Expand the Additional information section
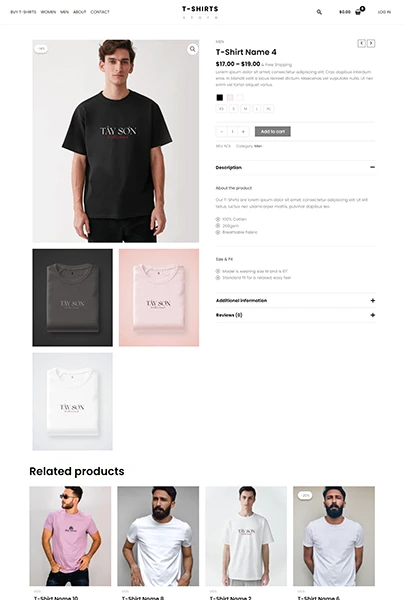Image resolution: width=404 pixels, height=600 pixels. click(x=295, y=301)
